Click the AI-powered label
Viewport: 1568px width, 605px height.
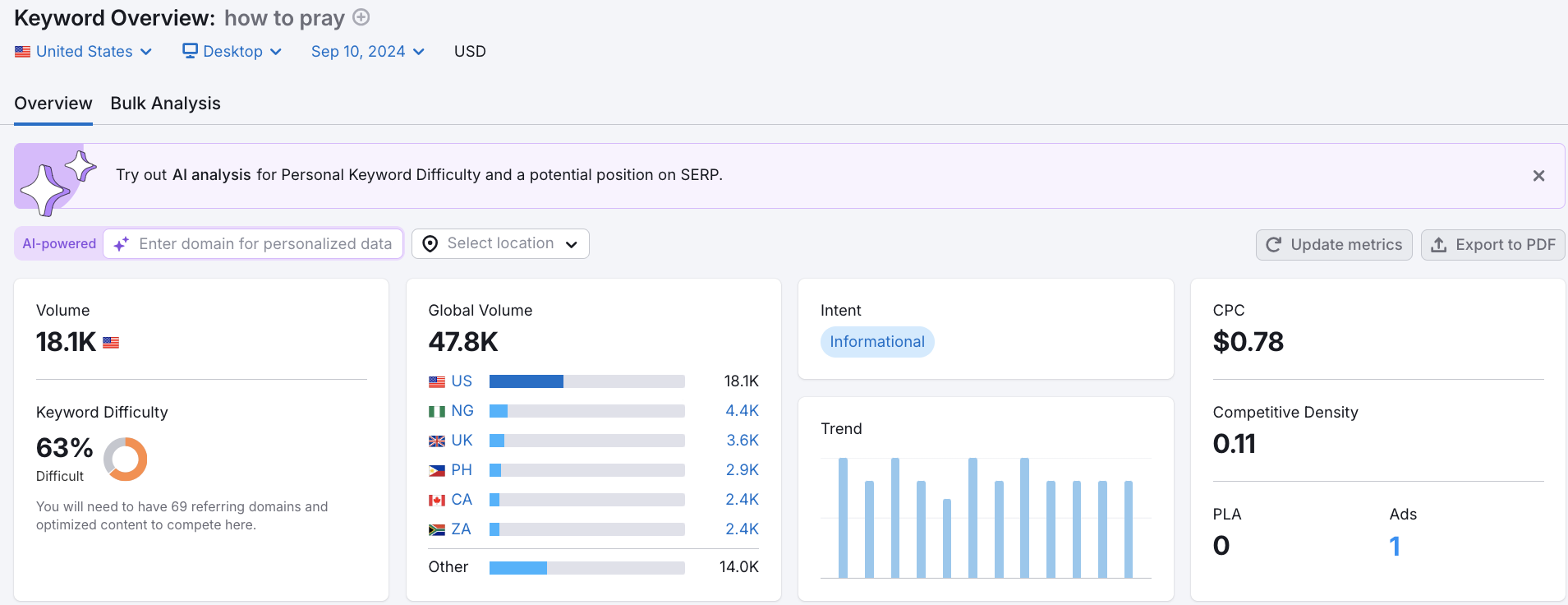[59, 244]
